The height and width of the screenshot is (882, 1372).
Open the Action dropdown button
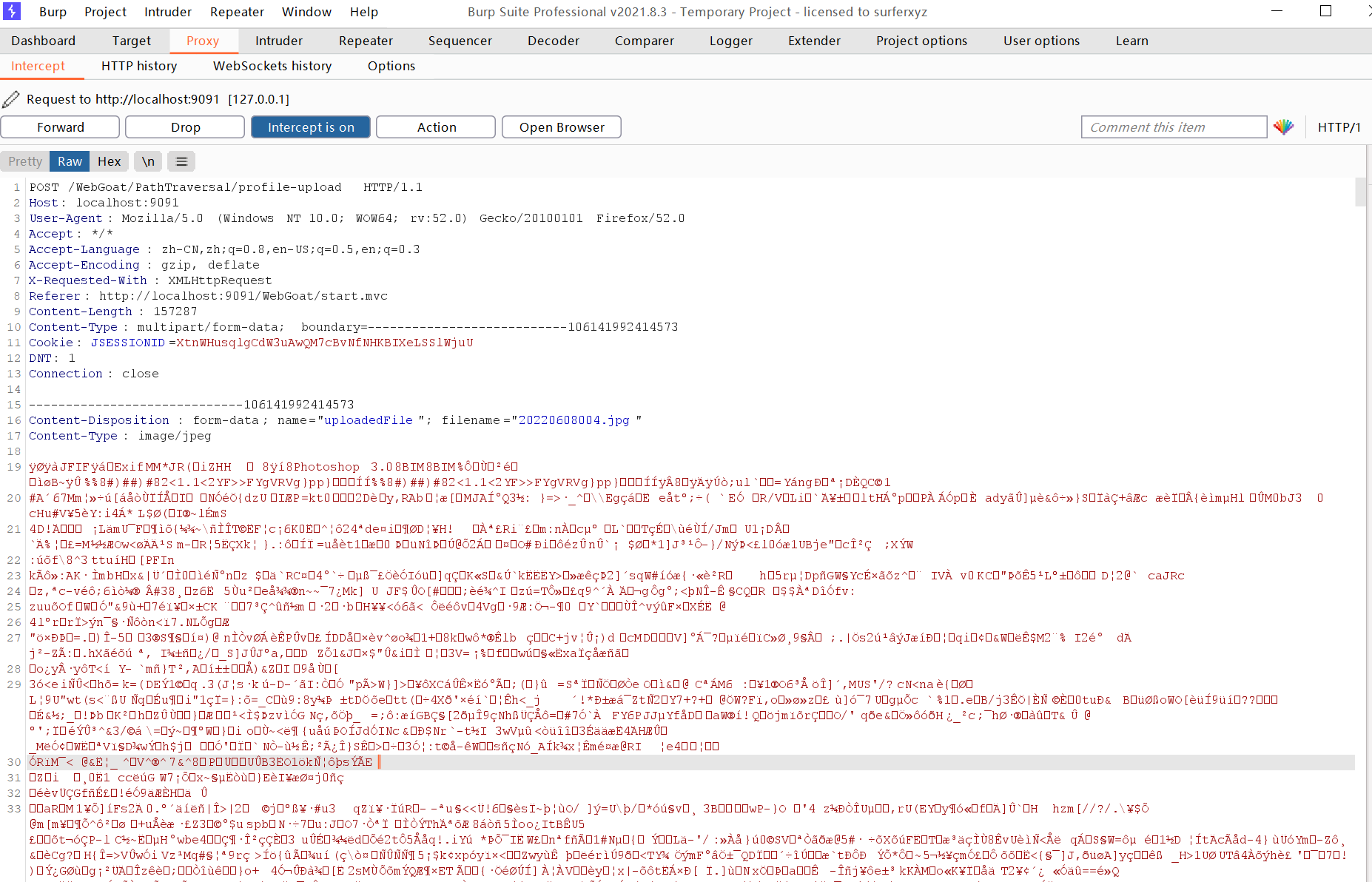tap(436, 127)
